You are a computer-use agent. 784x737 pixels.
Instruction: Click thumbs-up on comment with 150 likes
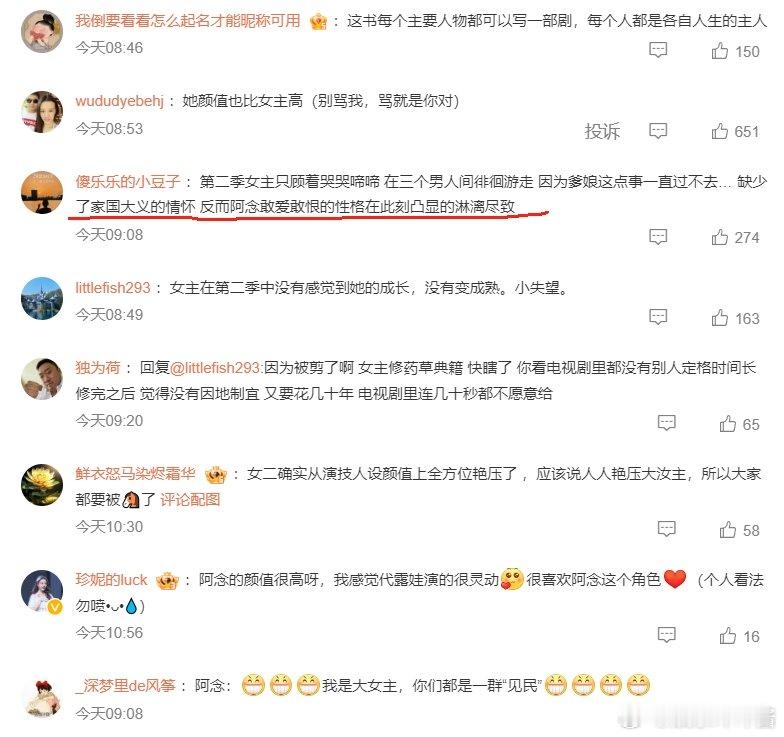click(x=720, y=50)
